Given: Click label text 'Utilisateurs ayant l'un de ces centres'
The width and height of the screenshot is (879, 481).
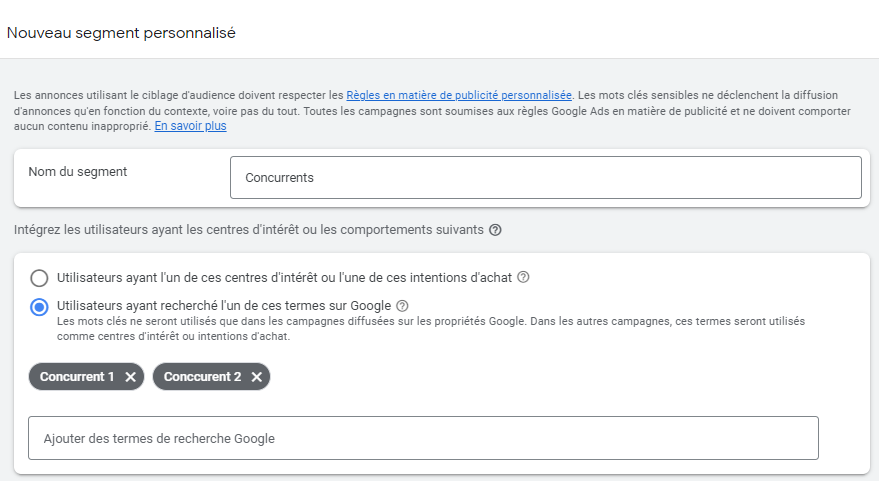Looking at the screenshot, I should [284, 277].
